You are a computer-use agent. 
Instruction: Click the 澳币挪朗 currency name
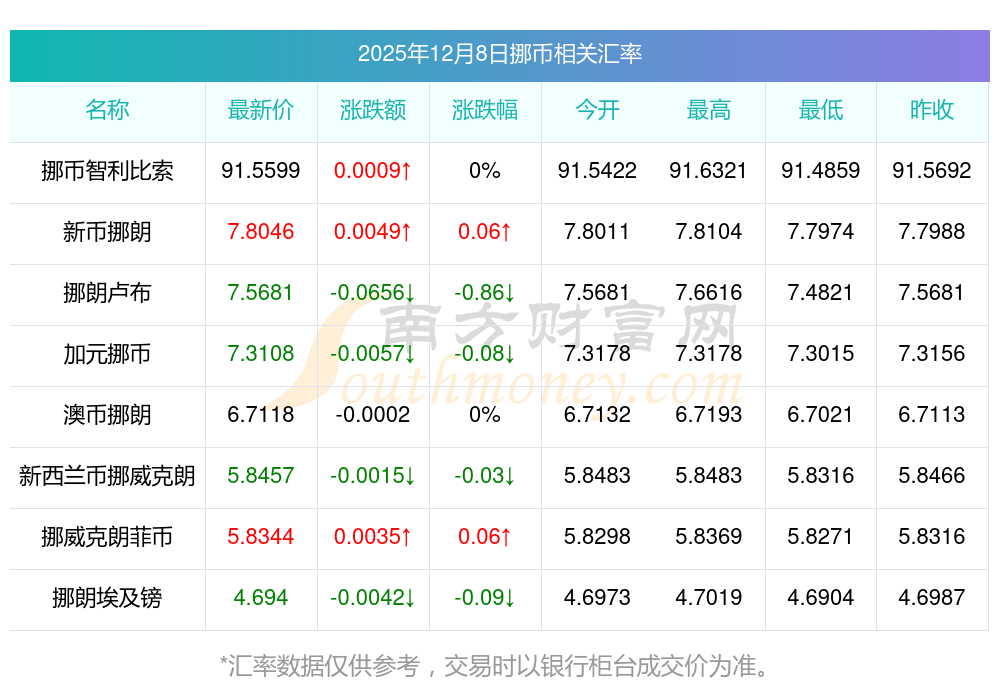coord(107,415)
